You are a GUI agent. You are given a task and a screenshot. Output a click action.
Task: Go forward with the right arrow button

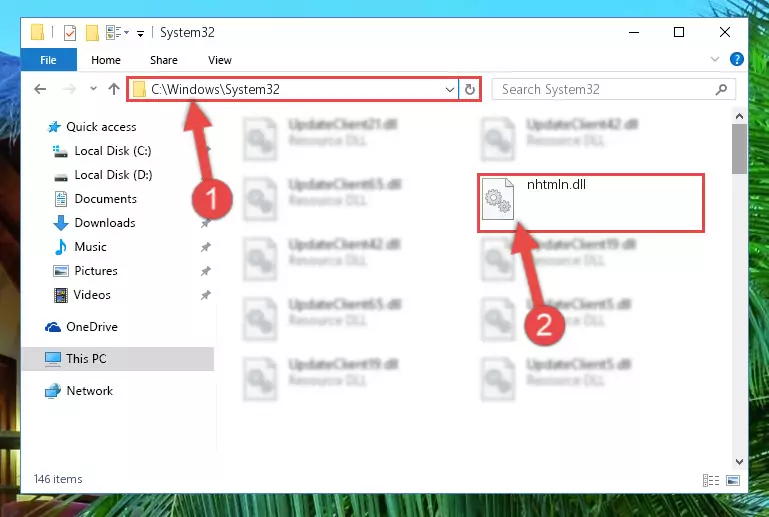[x=69, y=89]
